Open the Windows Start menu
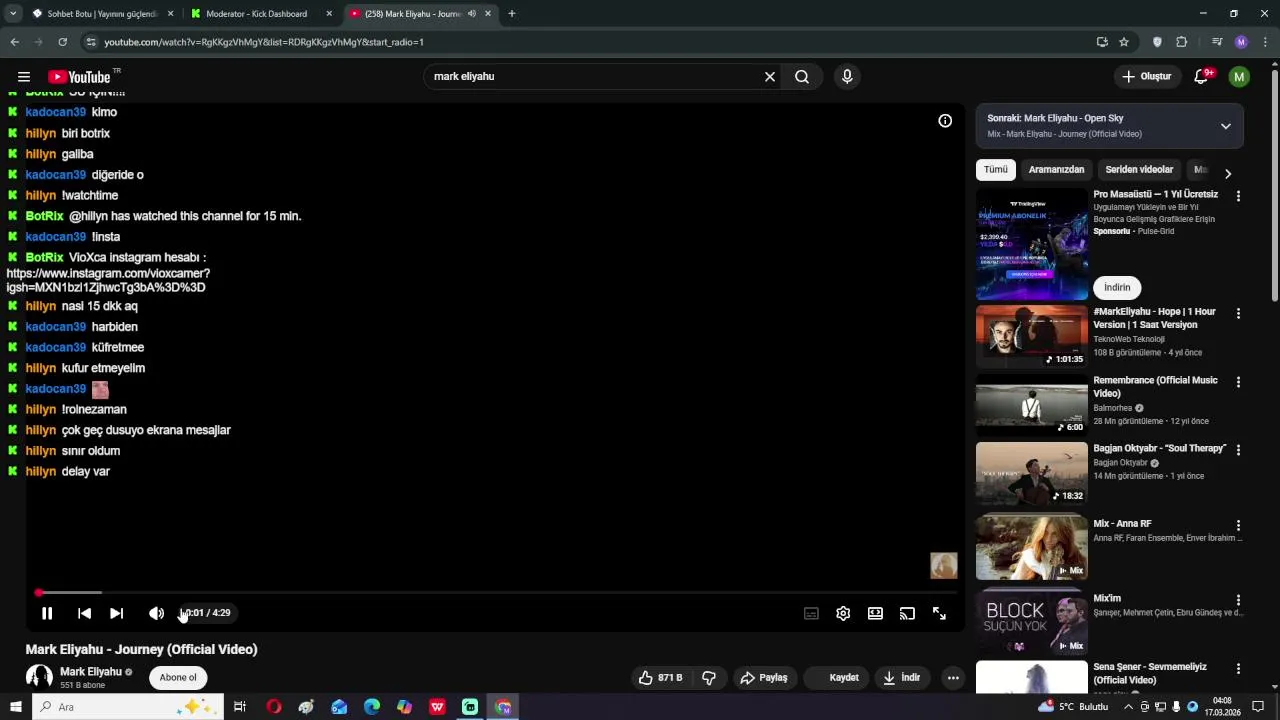Viewport: 1280px width, 720px height. (15, 707)
